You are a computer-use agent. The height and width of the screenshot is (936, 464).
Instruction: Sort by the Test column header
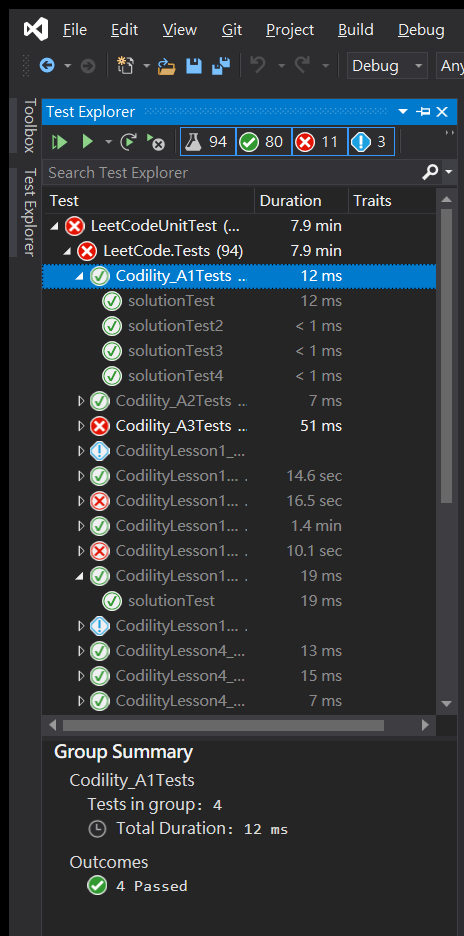[149, 201]
